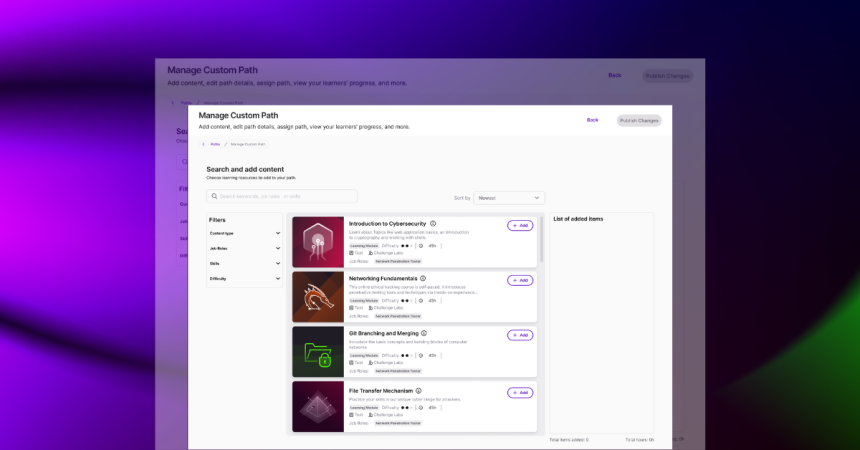Add Introduction to Cybersecurity to the path
Viewport: 860px width, 450px height.
pyautogui.click(x=520, y=226)
